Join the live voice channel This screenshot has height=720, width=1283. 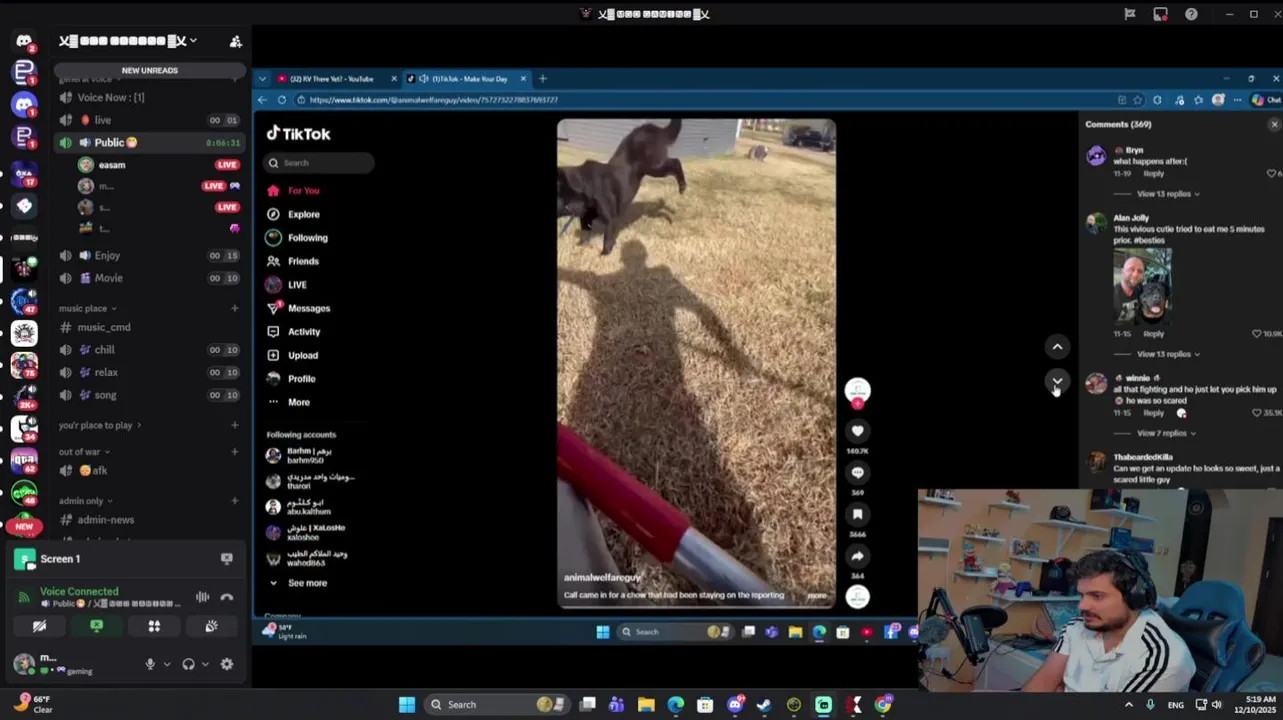tap(150, 120)
